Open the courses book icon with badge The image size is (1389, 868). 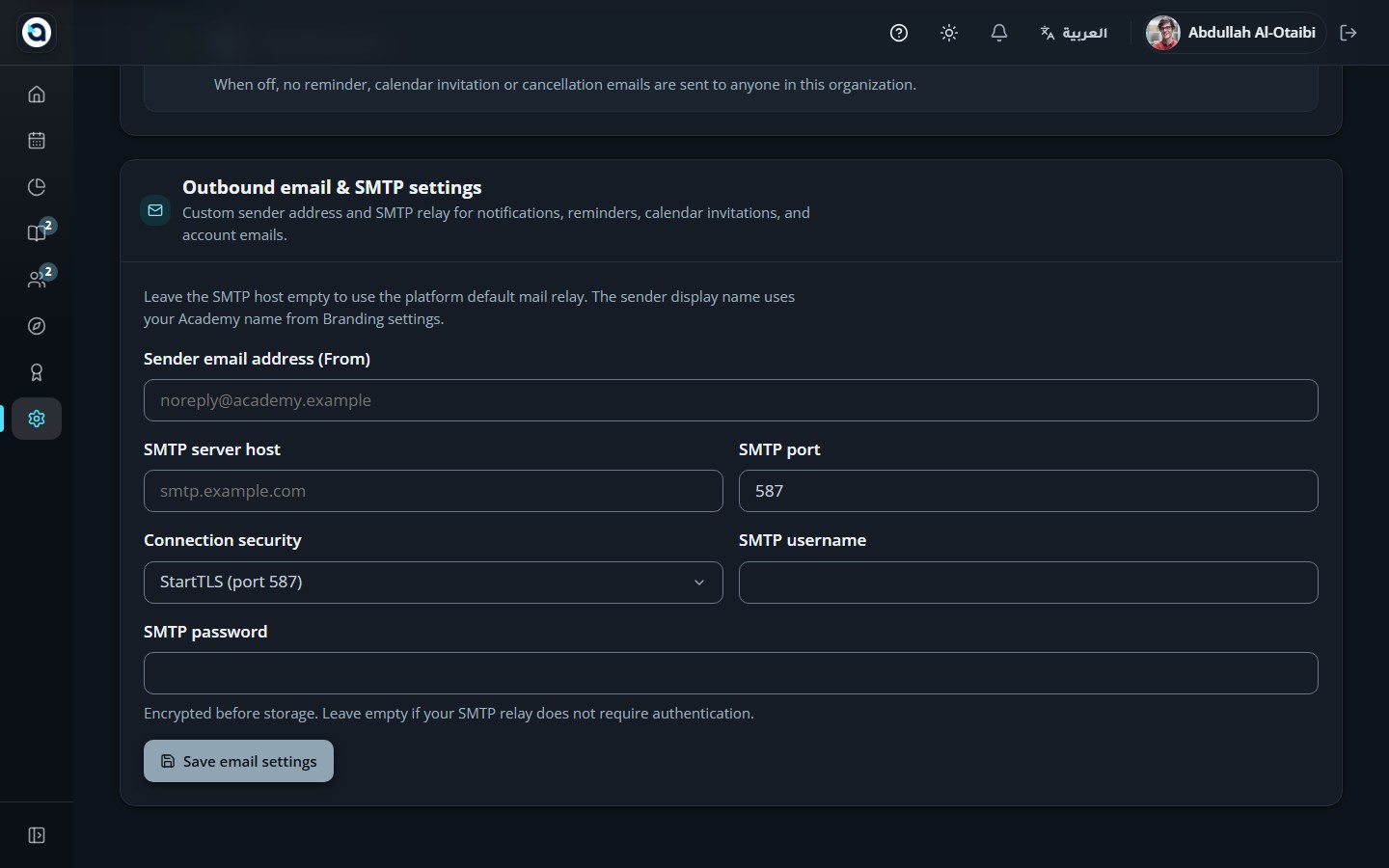(37, 233)
